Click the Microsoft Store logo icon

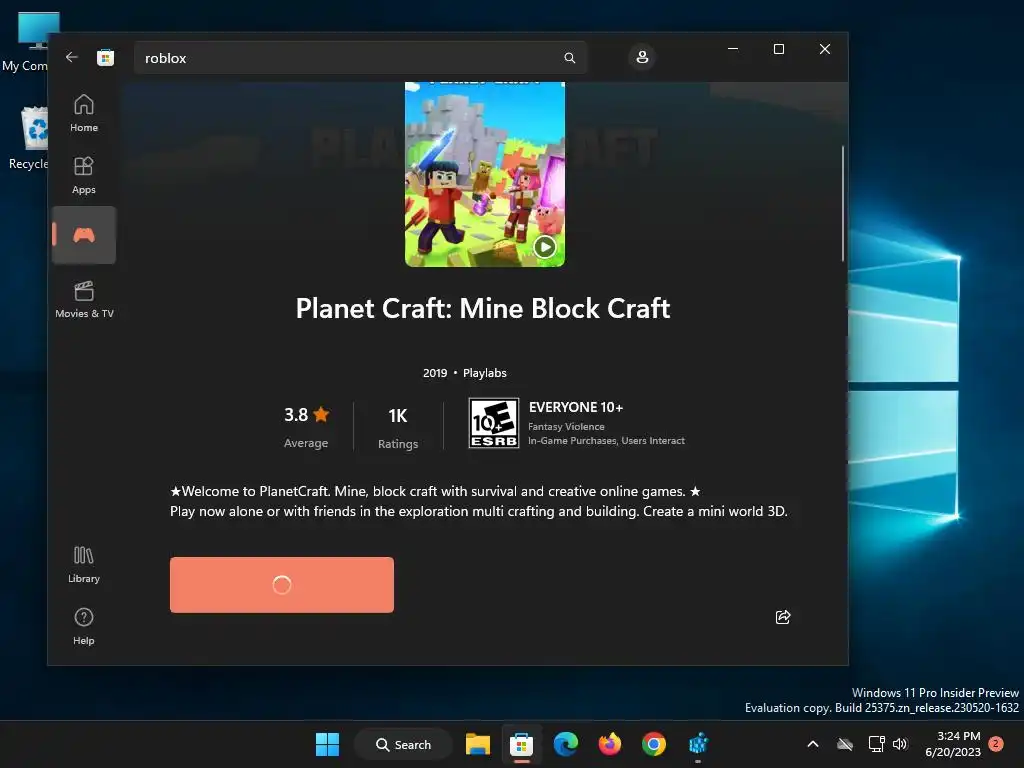point(105,57)
